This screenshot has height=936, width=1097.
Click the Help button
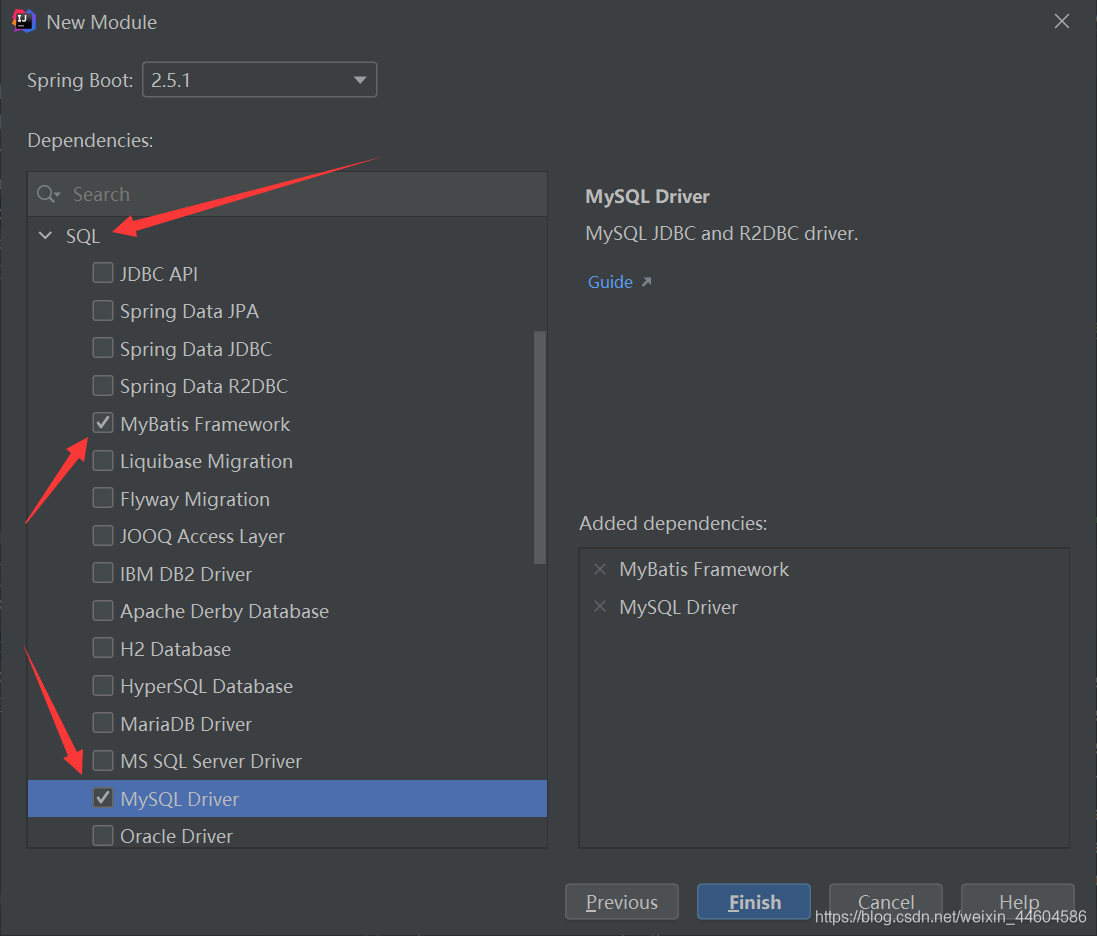(1018, 902)
